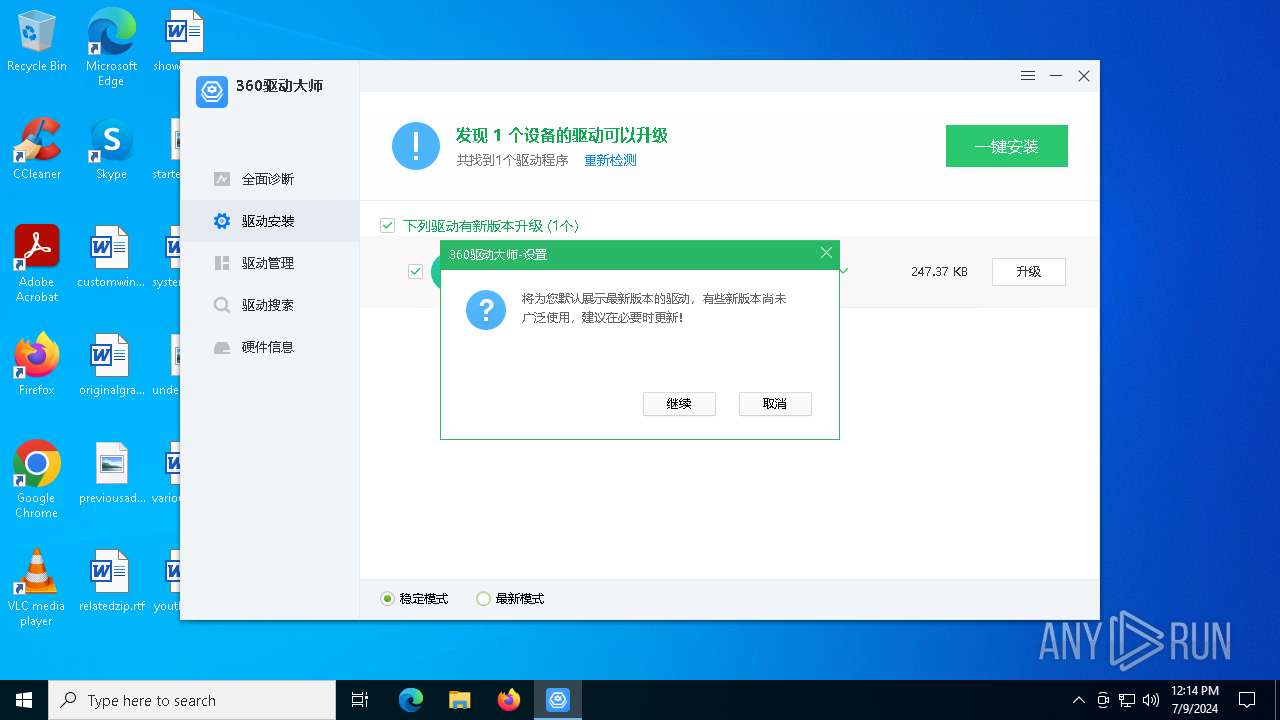Open previousad image file on desktop

click(111, 472)
